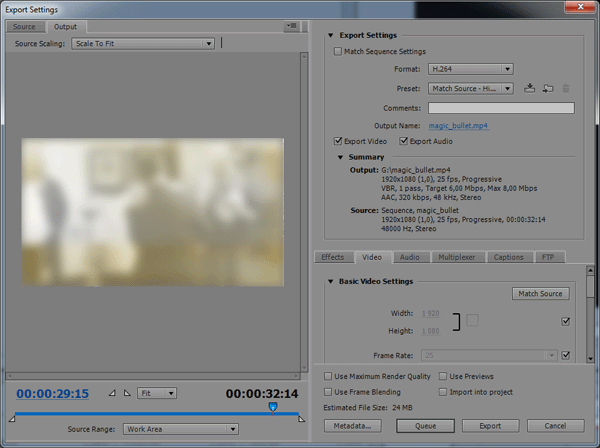Image resolution: width=600 pixels, height=448 pixels.
Task: Delete the selected preset
Action: click(566, 88)
